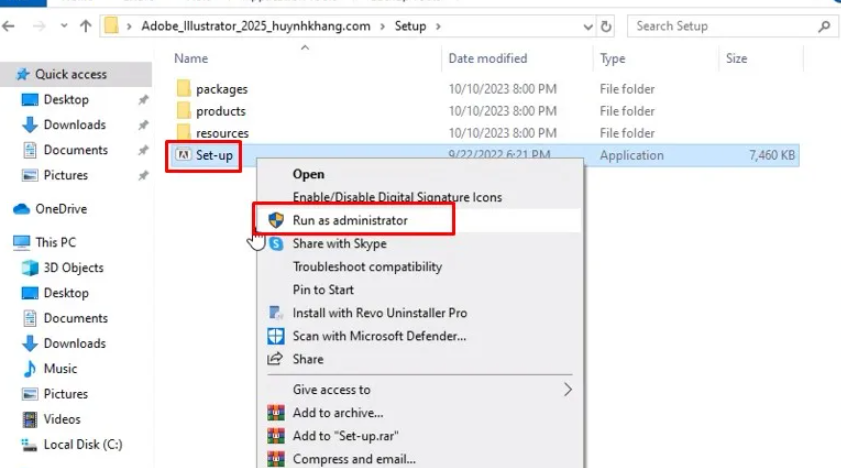Click the Set-up application file icon
The width and height of the screenshot is (841, 468).
(183, 156)
